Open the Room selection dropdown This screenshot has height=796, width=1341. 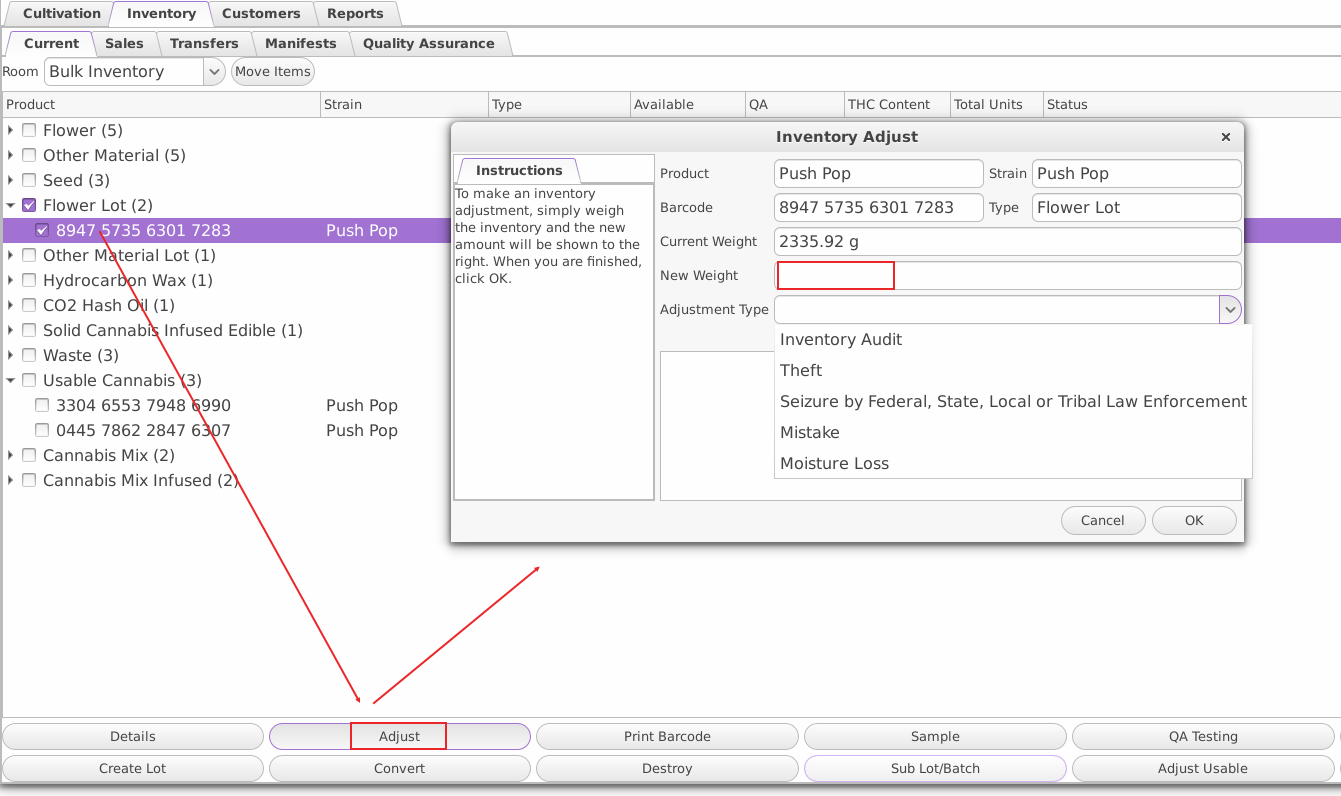214,71
